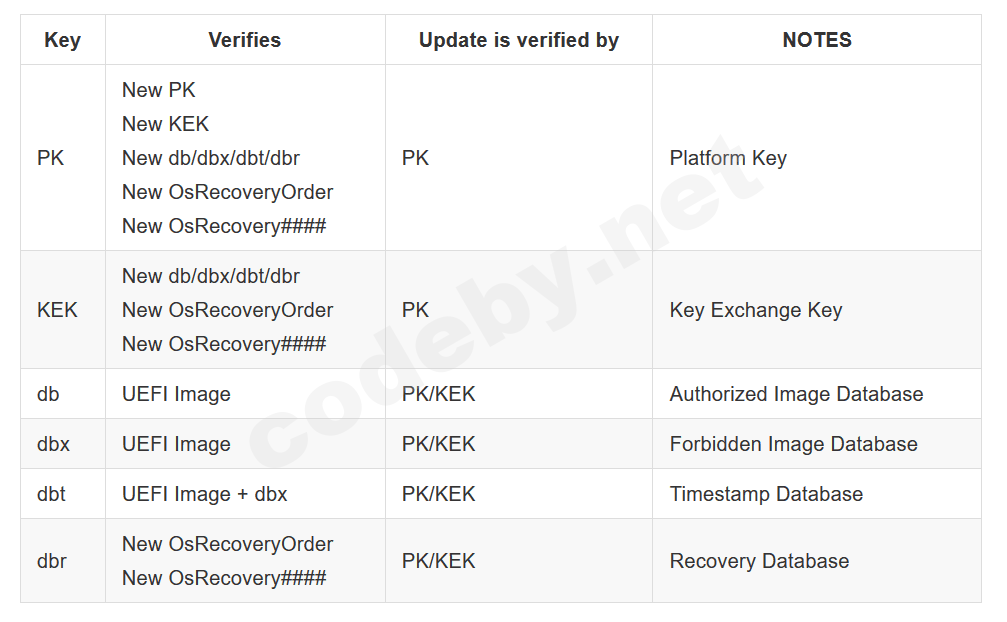1007x622 pixels.
Task: Select the "UEFI Image + dbx" cell
Action: click(x=205, y=494)
